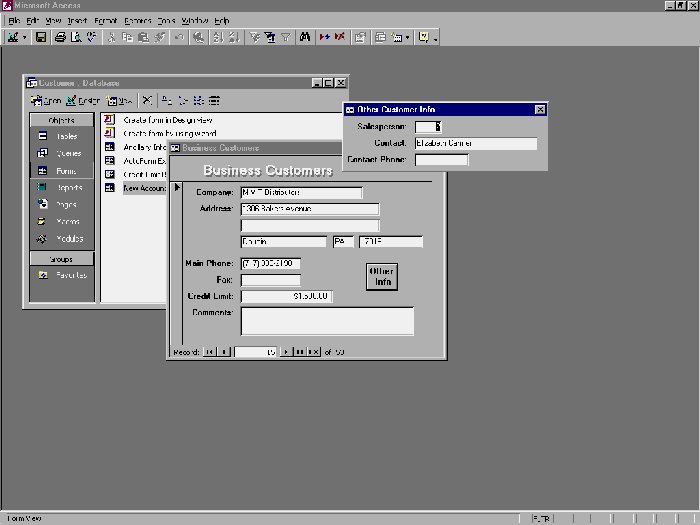The height and width of the screenshot is (525, 700).
Task: Select Queries in the Objects pane
Action: [x=60, y=153]
